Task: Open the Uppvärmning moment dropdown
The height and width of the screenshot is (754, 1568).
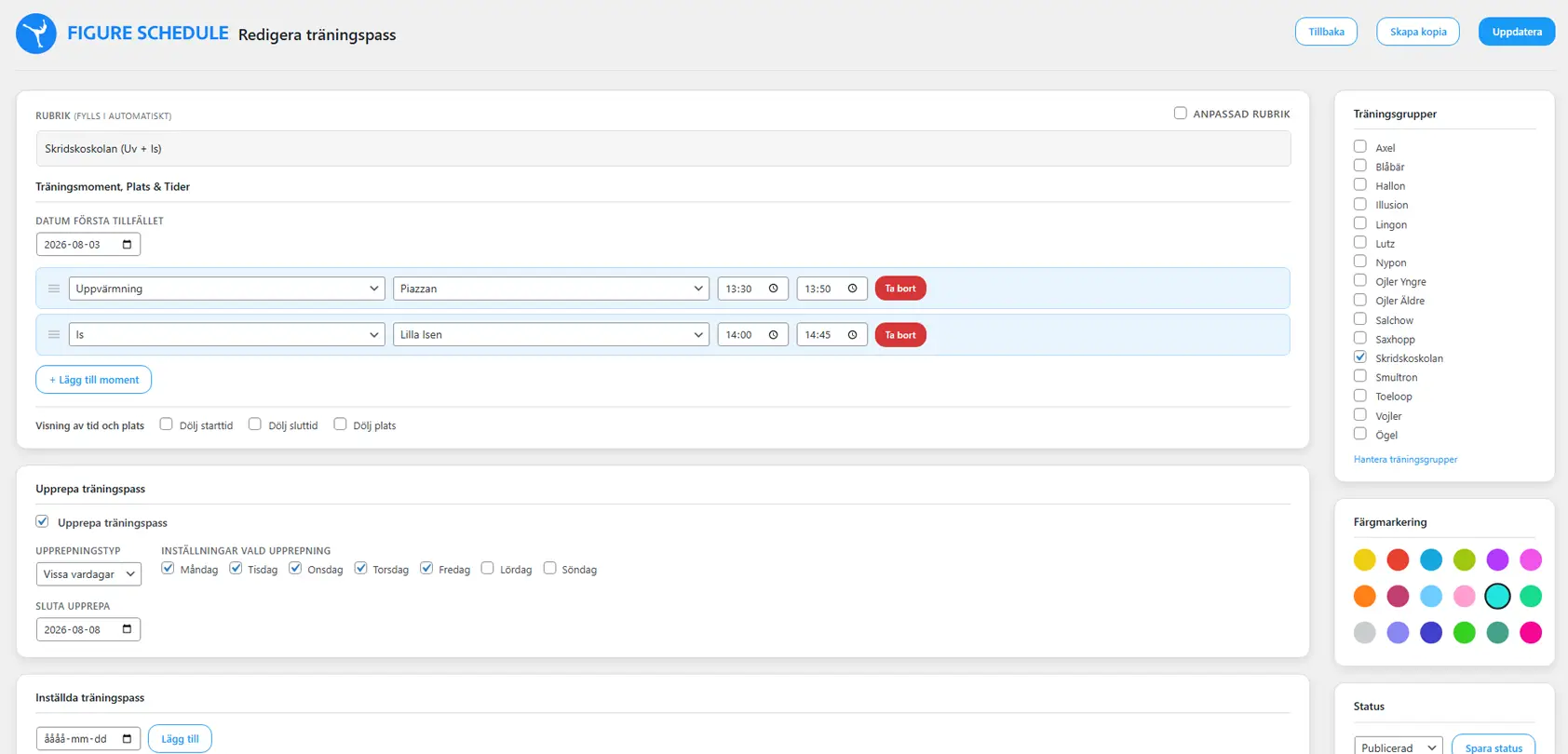Action: [227, 289]
